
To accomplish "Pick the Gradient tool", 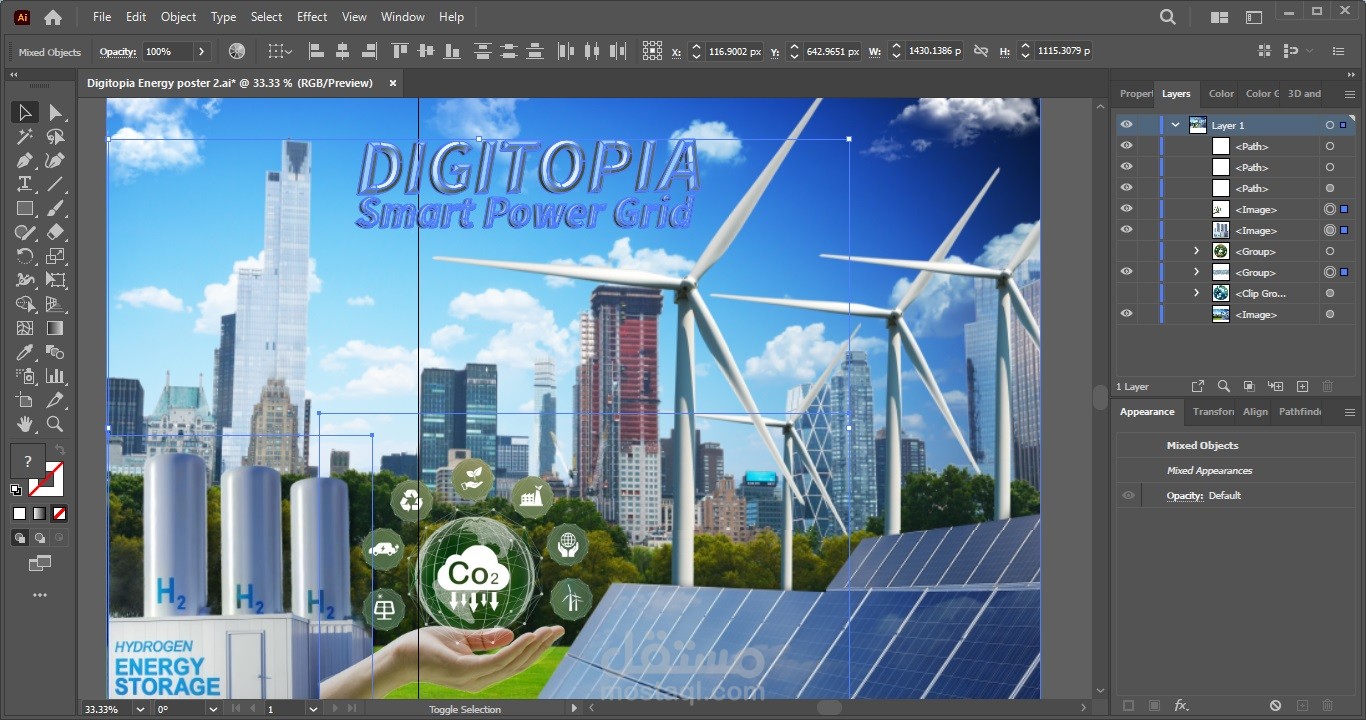I will tap(56, 329).
